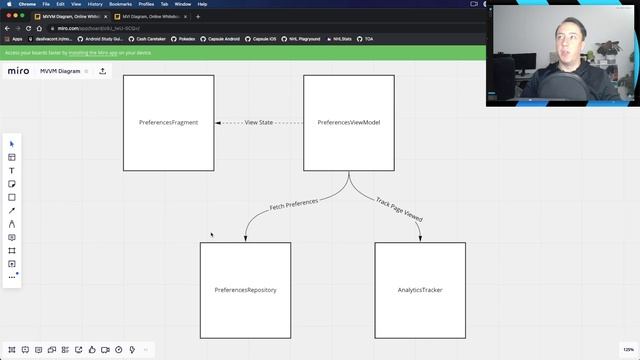This screenshot has height=360, width=640.
Task: Select the Frame tool in left toolbar
Action: click(x=11, y=251)
